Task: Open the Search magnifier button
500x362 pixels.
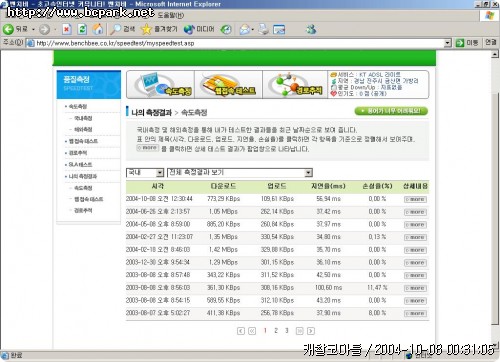Action: (x=123, y=29)
